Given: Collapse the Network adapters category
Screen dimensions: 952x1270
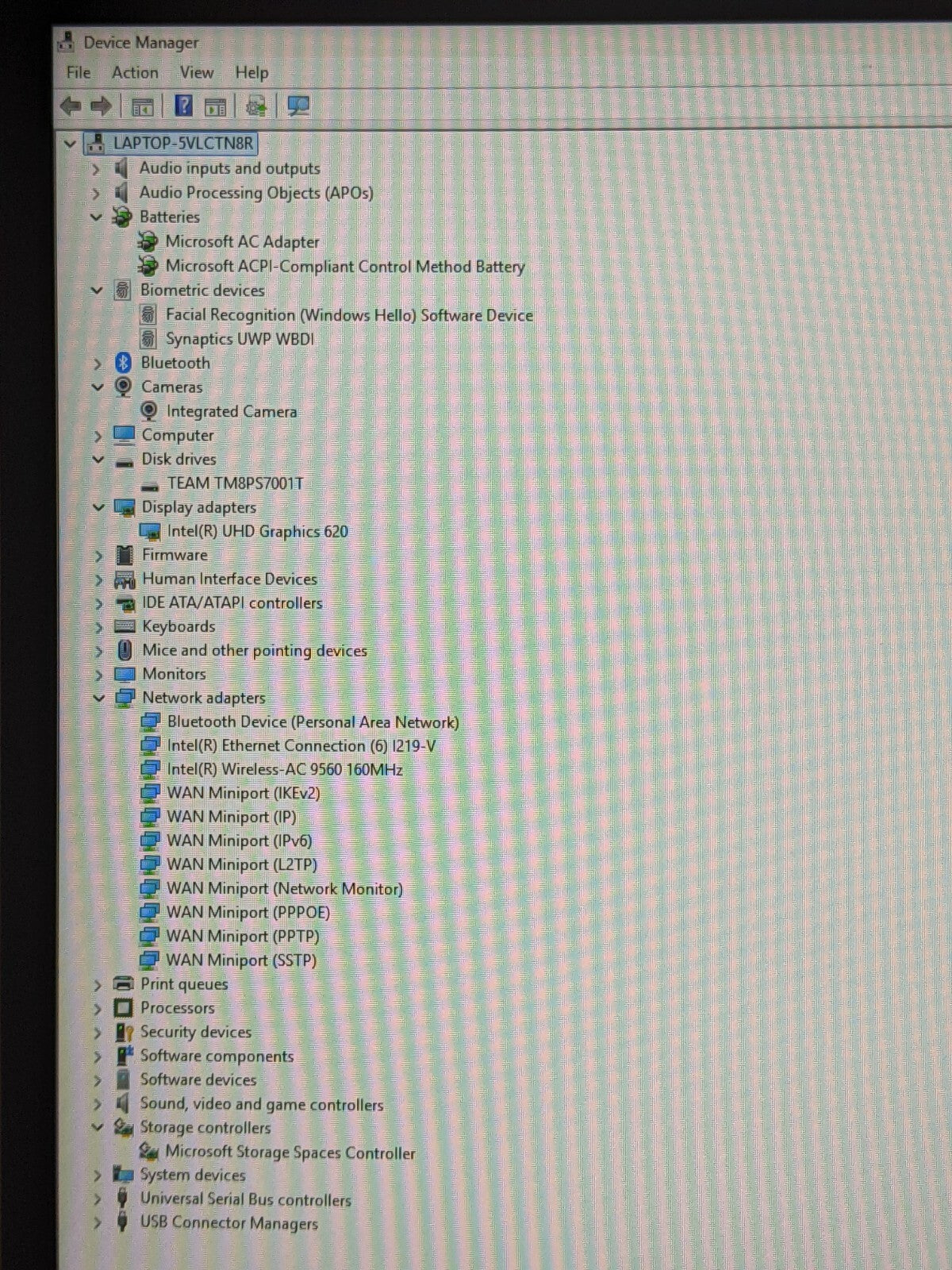Looking at the screenshot, I should [x=98, y=698].
